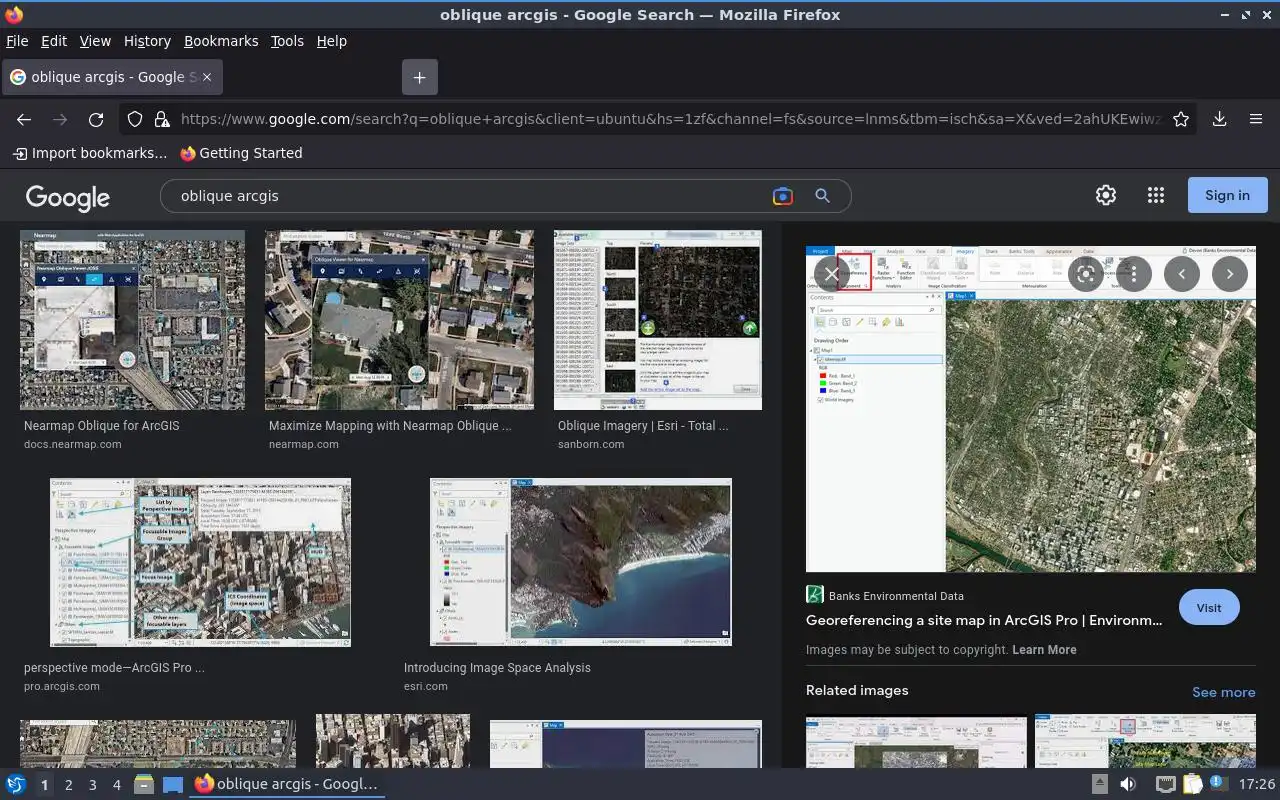Viewport: 1280px width, 800px height.
Task: Open Oblique Imagery Esri sanborn thumbnail
Action: [x=658, y=320]
